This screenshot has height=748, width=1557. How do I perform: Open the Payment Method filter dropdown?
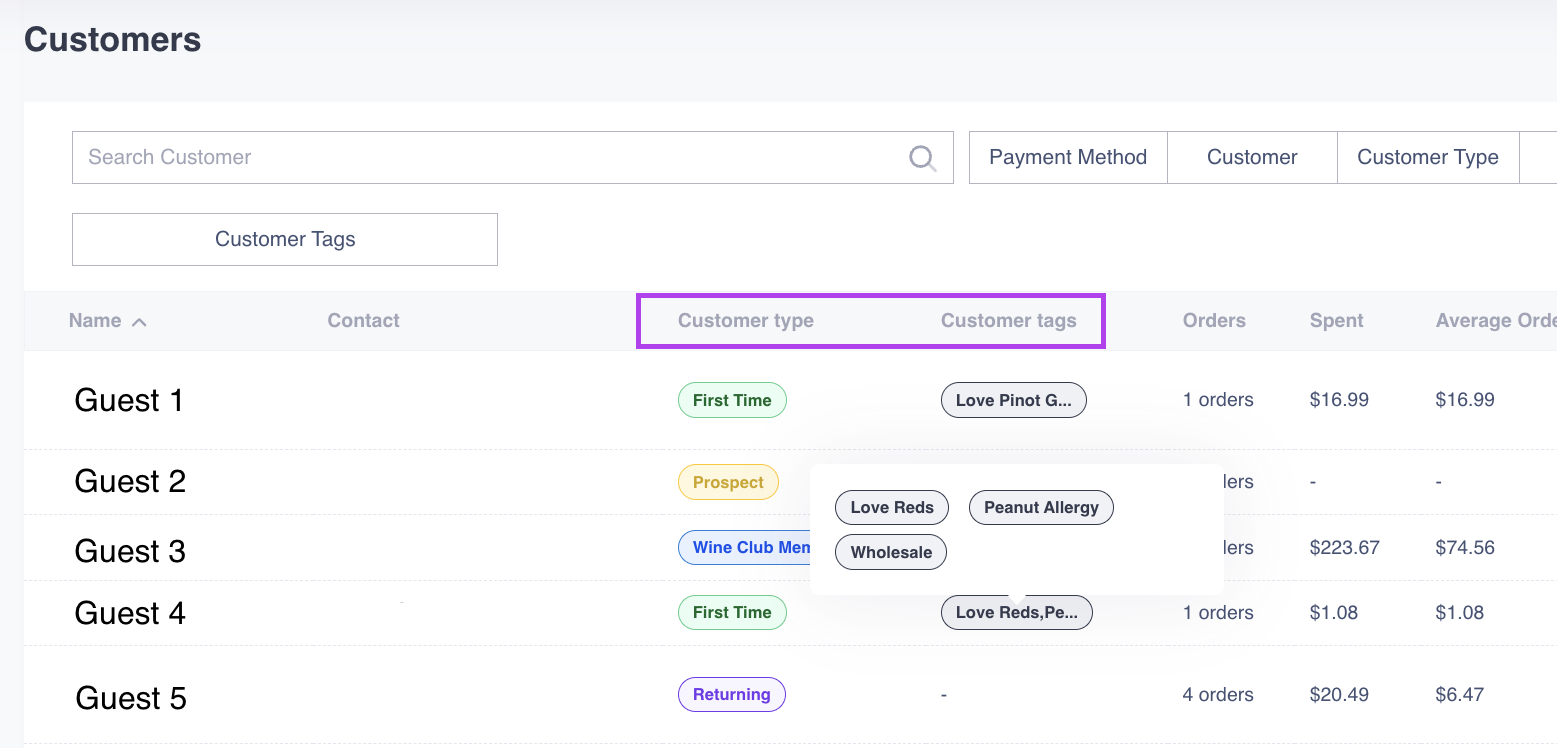pos(1067,158)
